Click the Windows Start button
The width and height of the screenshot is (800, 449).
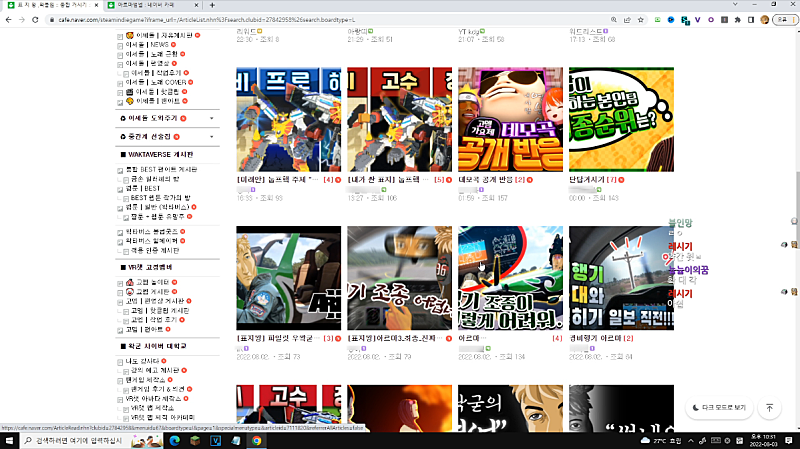click(9, 439)
